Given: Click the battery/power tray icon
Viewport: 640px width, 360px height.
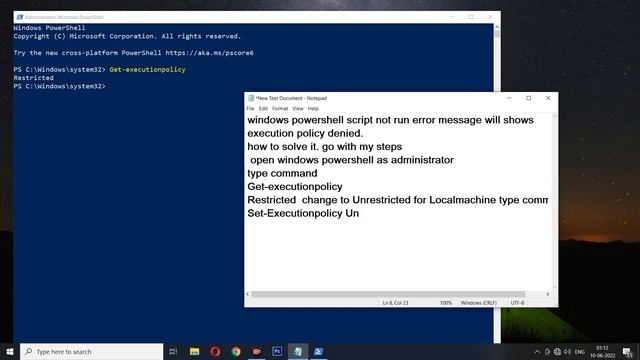Looking at the screenshot, I should (x=547, y=352).
